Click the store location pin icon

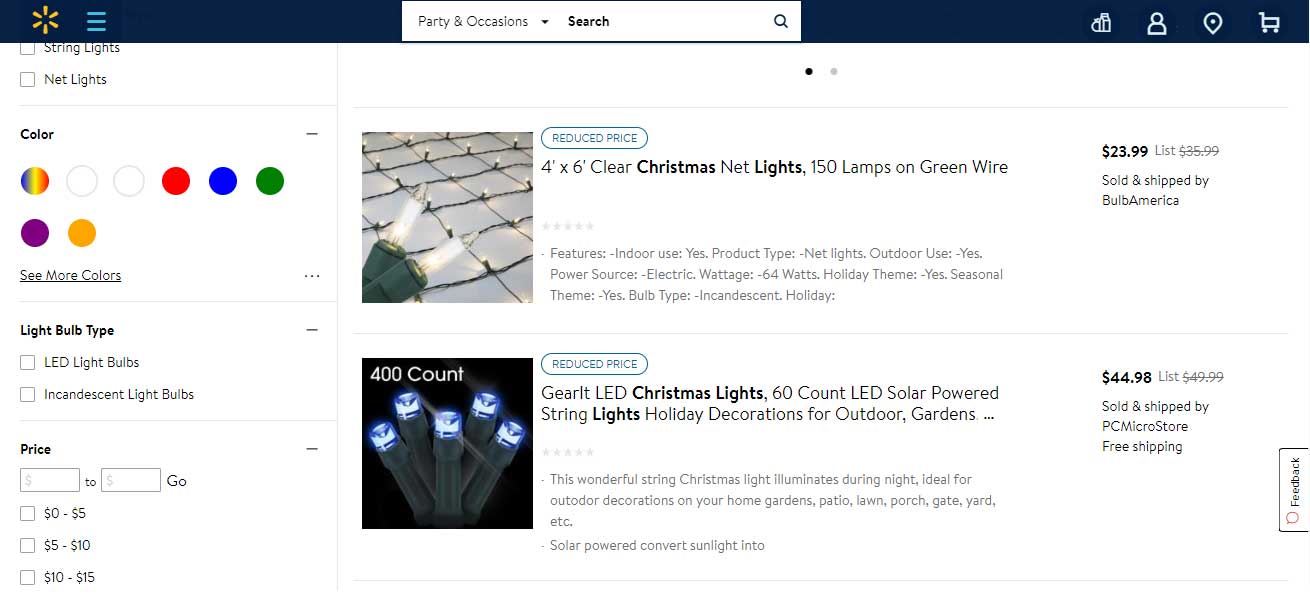[x=1213, y=22]
